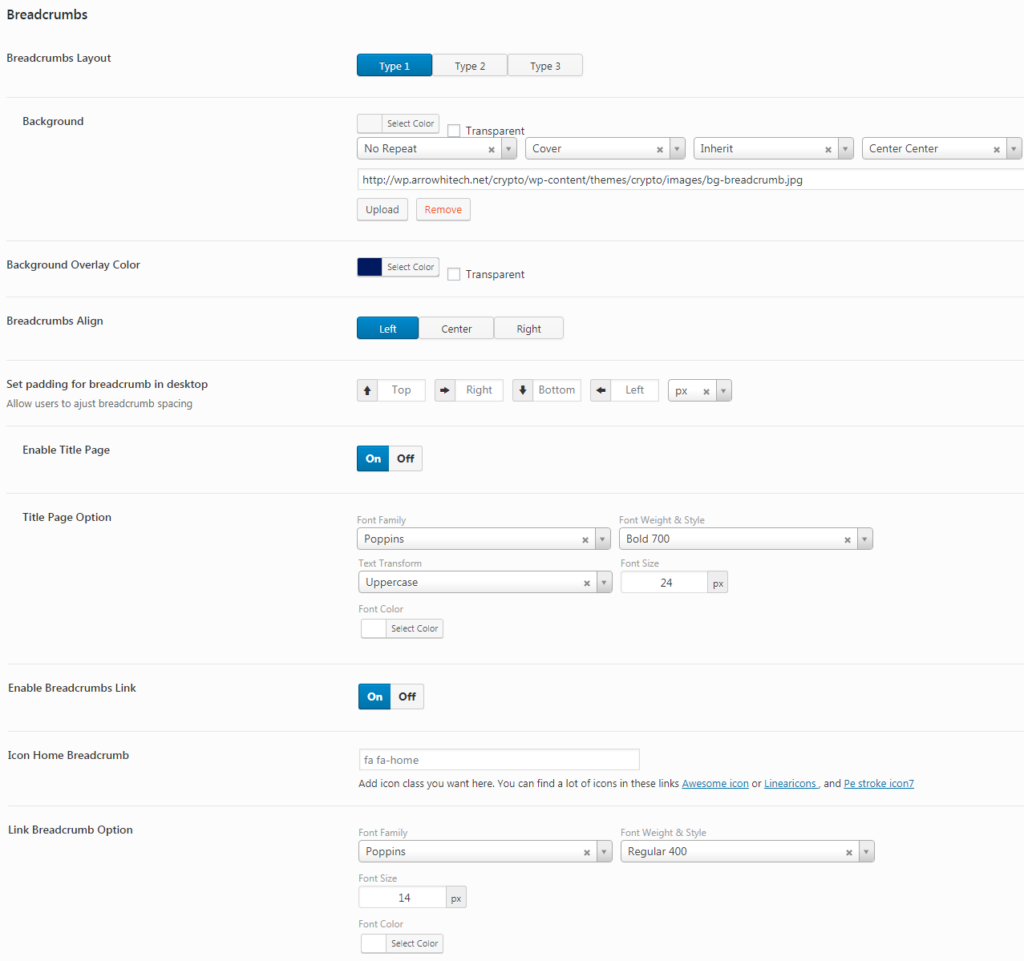Viewport: 1024px width, 961px height.
Task: Click the Title Page Font Size field showing 24
Action: pyautogui.click(x=665, y=582)
